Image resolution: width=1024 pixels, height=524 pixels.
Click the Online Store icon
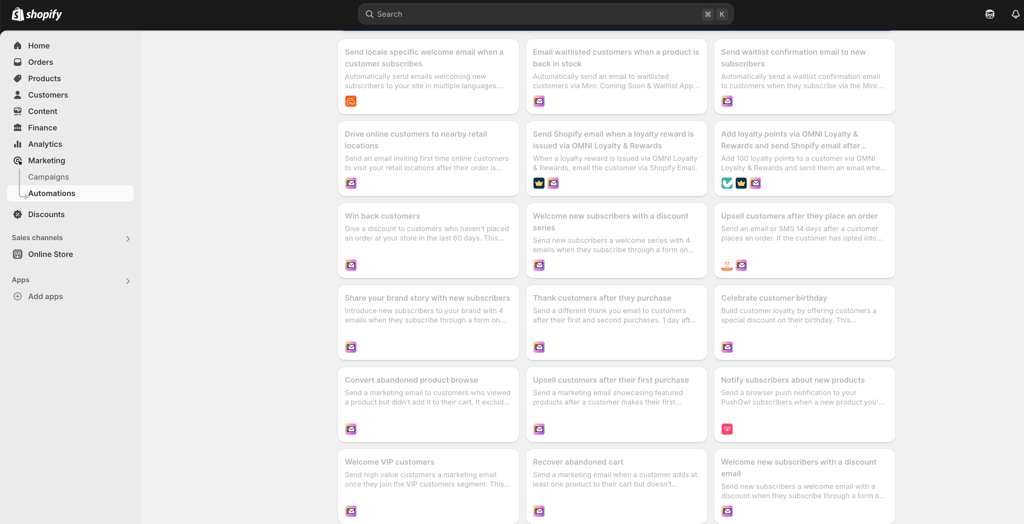18,254
